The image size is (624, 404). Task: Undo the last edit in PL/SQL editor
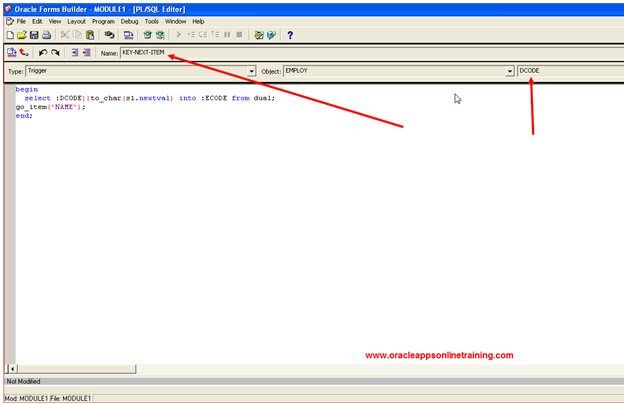(43, 52)
